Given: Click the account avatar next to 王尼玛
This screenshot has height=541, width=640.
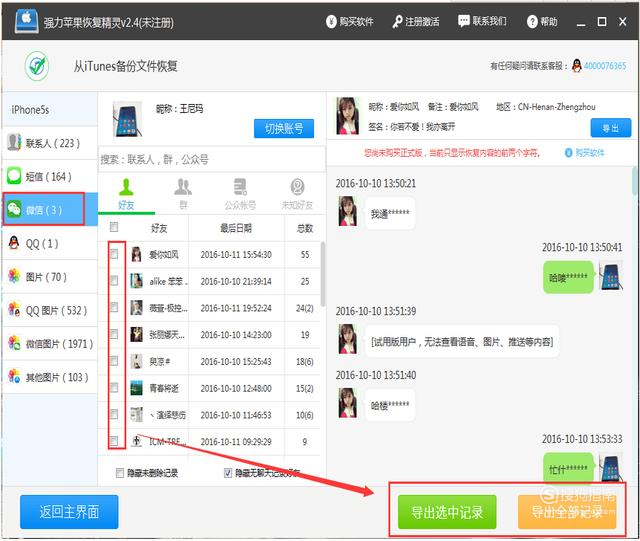Looking at the screenshot, I should (x=127, y=120).
